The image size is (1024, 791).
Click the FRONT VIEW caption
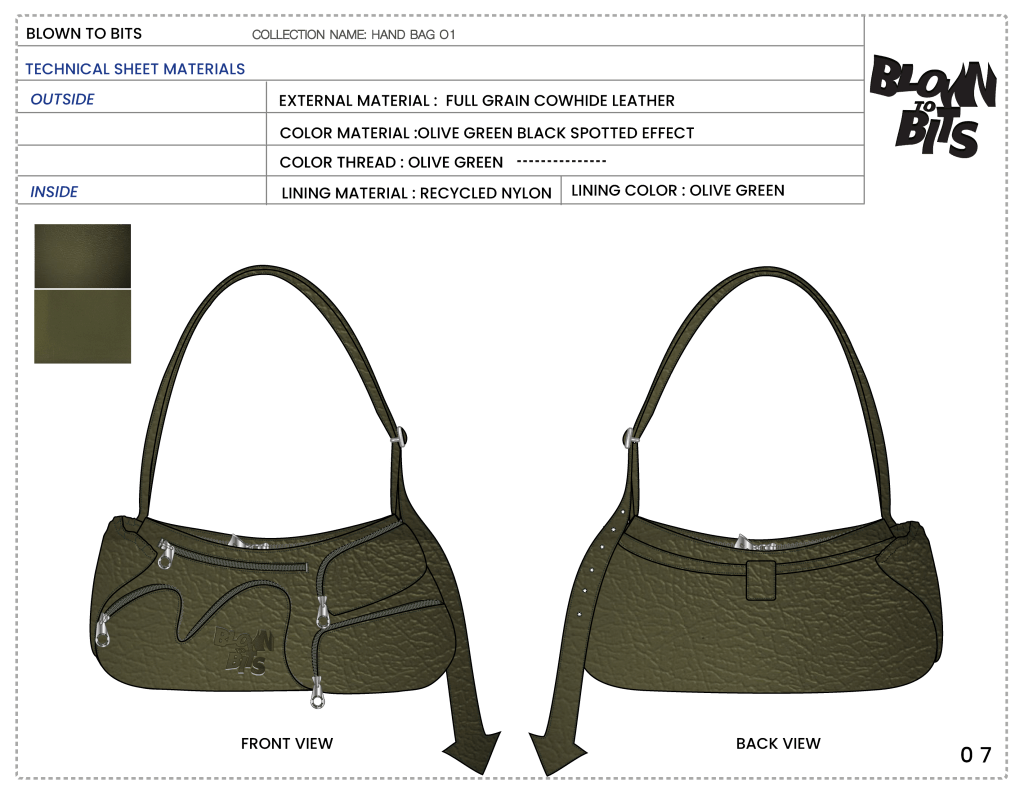tap(286, 743)
